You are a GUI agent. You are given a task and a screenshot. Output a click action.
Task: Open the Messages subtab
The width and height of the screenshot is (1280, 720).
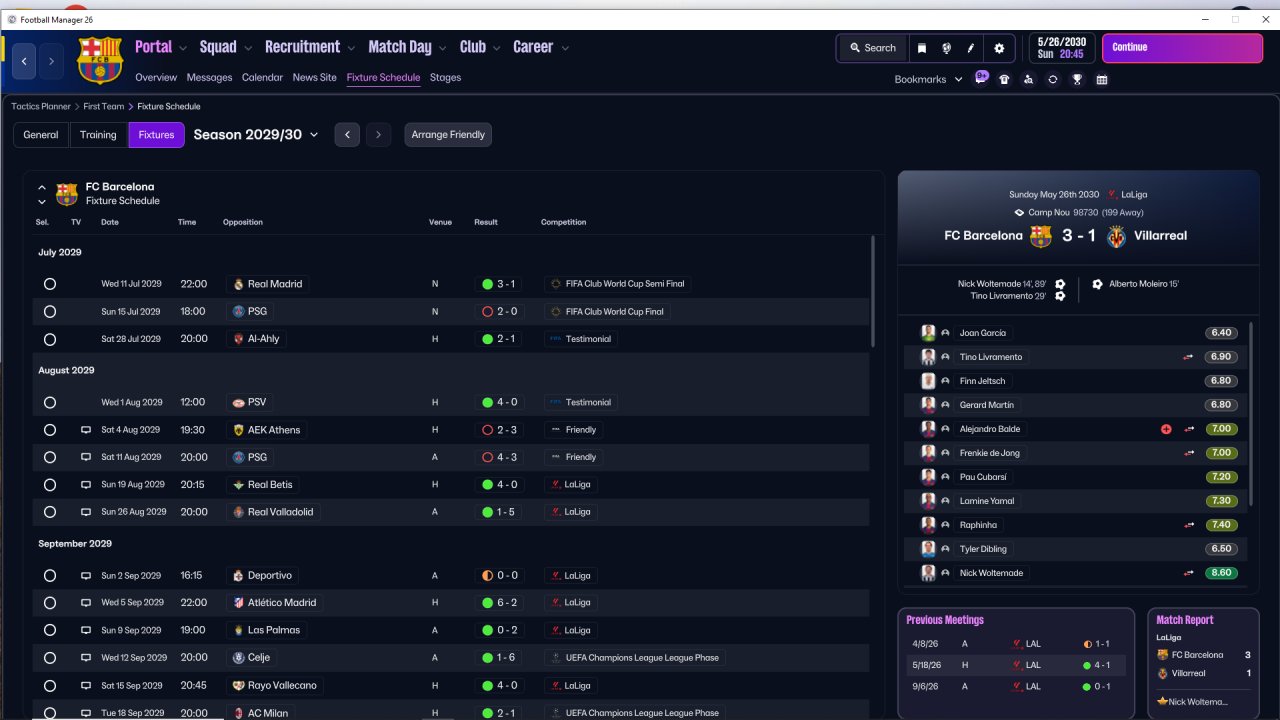click(x=209, y=78)
